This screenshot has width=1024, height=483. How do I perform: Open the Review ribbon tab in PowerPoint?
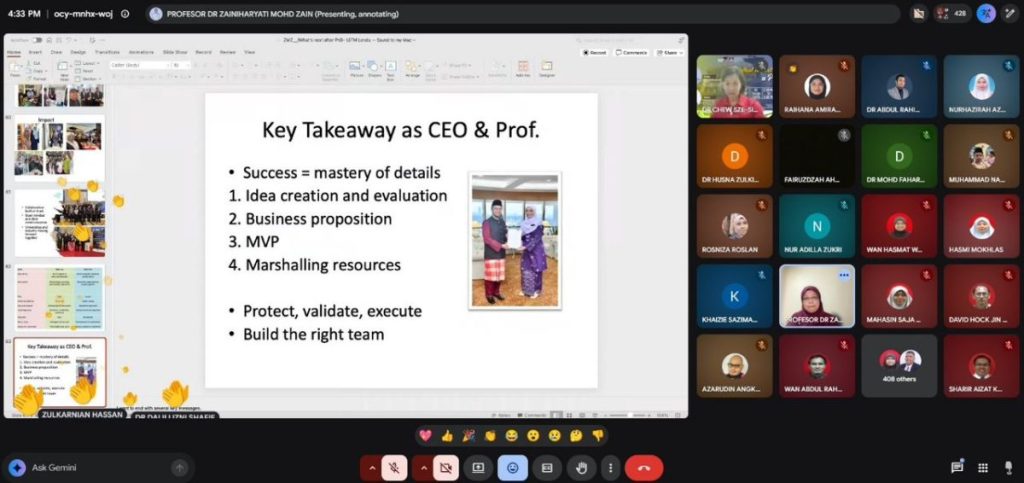click(227, 52)
